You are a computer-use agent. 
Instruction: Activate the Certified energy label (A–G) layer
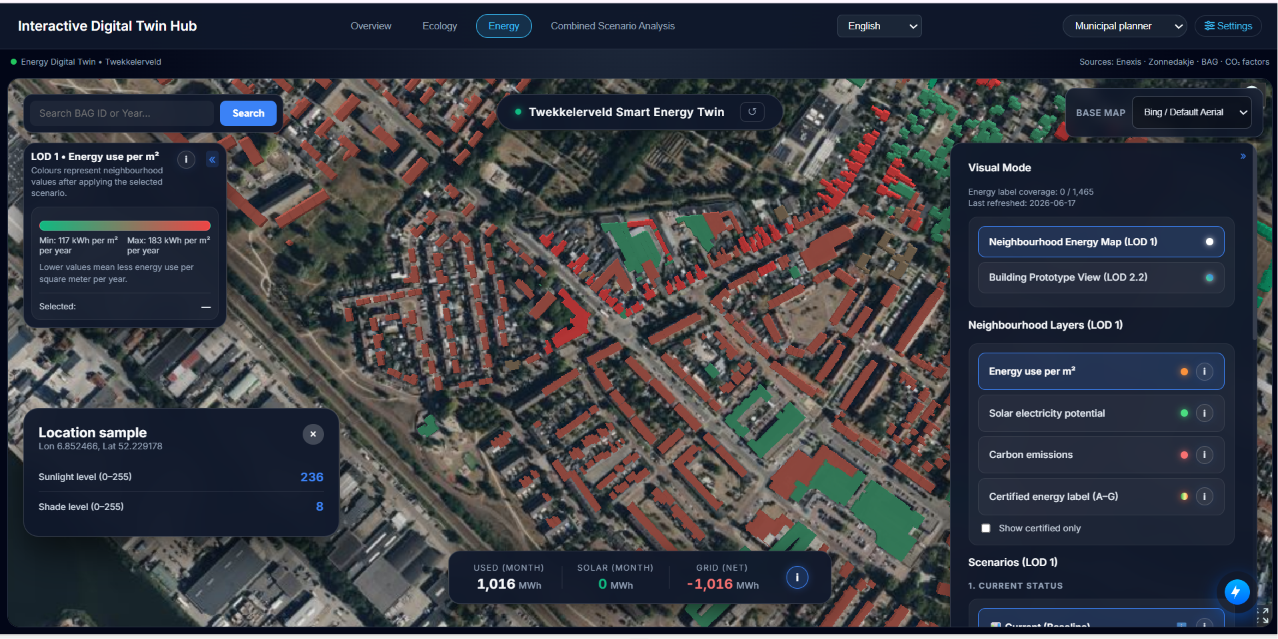tap(1101, 496)
